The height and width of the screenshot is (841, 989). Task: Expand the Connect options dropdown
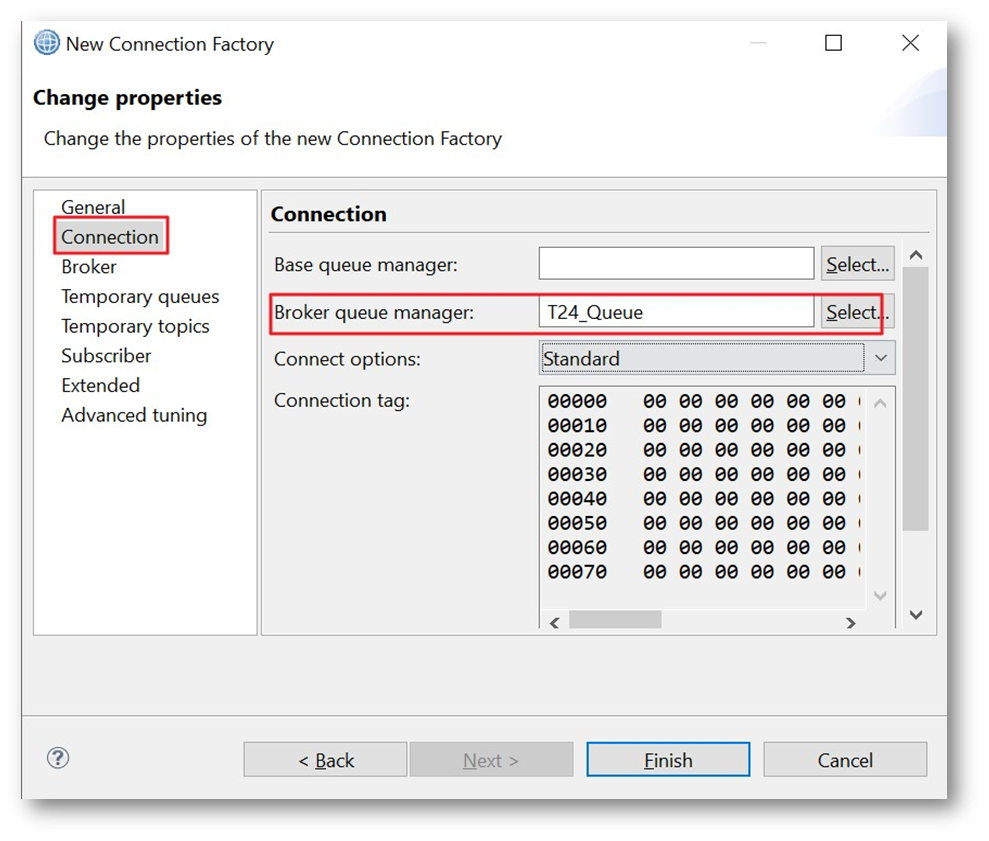click(x=879, y=358)
